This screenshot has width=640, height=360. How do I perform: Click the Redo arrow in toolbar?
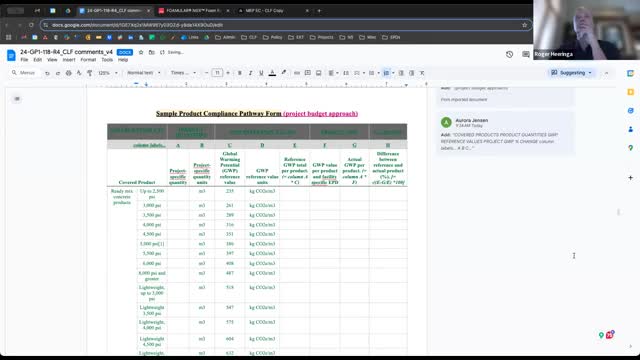tap(58, 73)
